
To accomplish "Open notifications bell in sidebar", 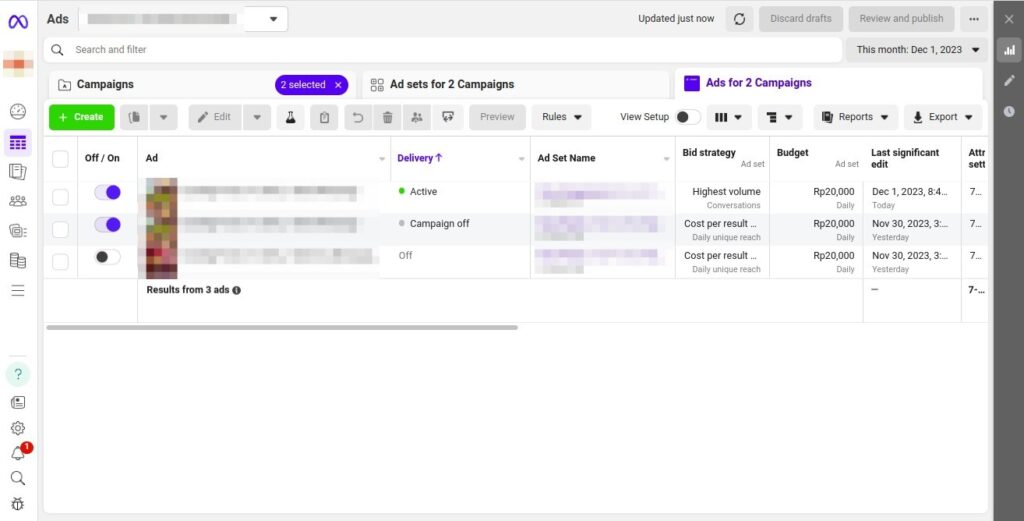I will 18,453.
